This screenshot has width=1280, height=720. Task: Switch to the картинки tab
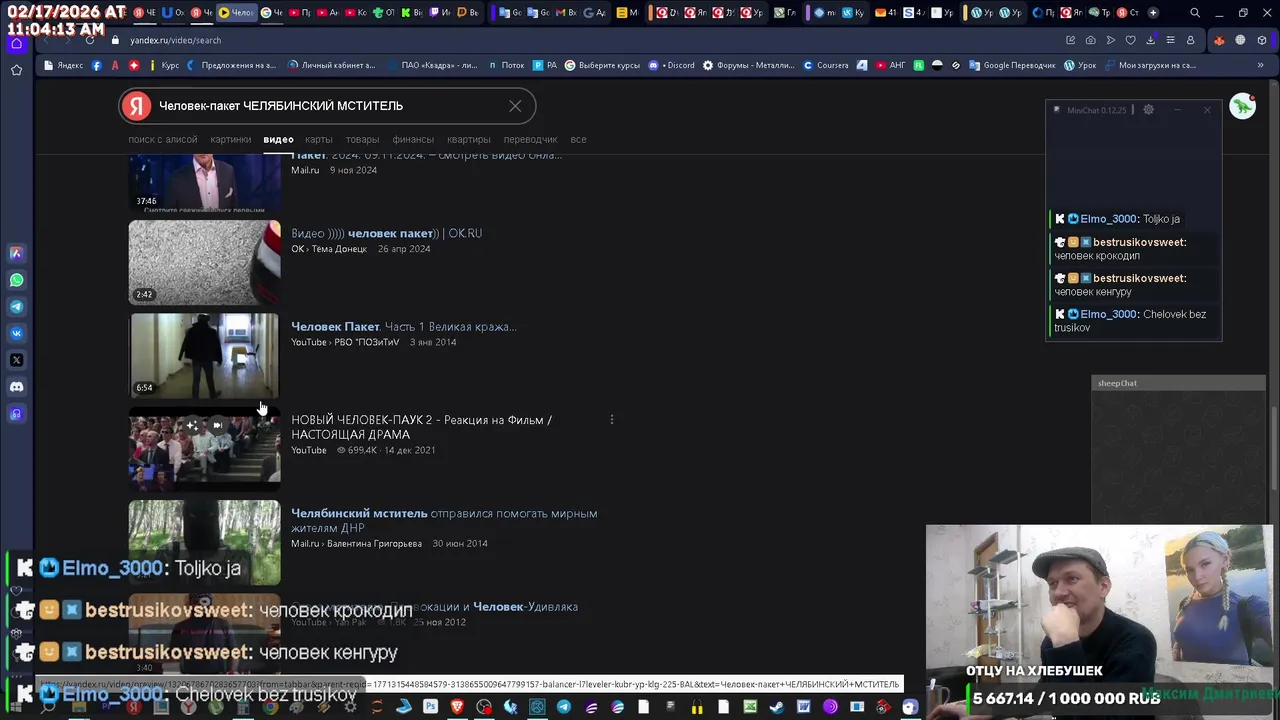click(231, 139)
